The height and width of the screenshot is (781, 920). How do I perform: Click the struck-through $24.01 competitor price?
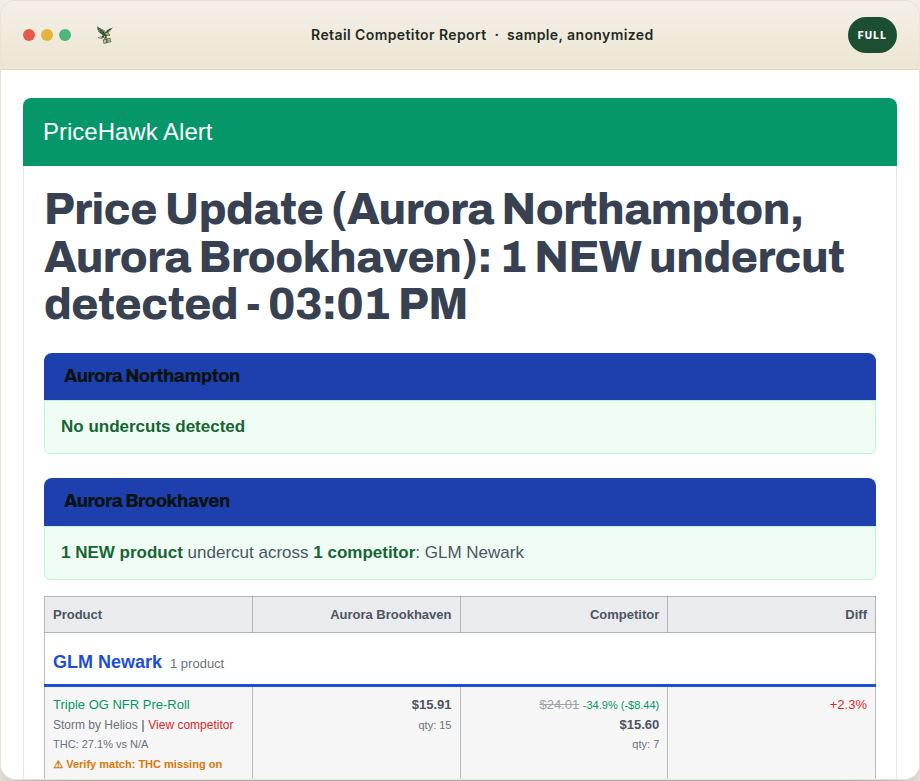pyautogui.click(x=559, y=705)
